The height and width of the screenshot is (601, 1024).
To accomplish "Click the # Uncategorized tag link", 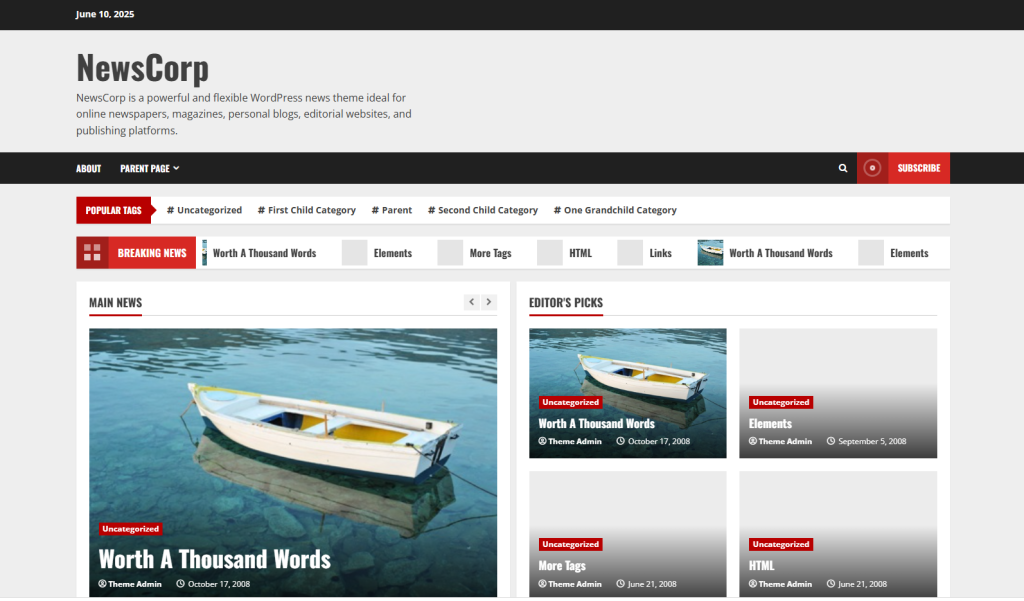I will (204, 210).
